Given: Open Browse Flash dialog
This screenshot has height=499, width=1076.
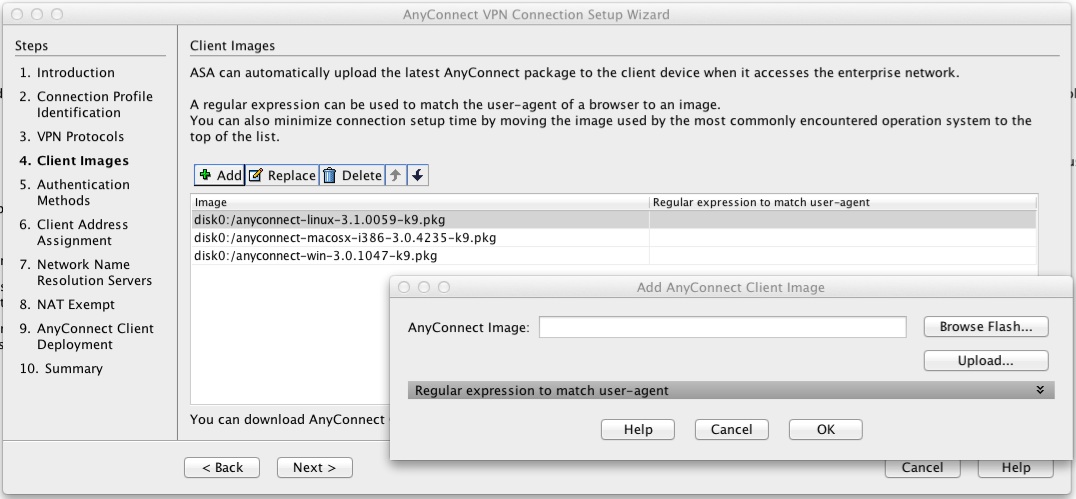Looking at the screenshot, I should 985,327.
